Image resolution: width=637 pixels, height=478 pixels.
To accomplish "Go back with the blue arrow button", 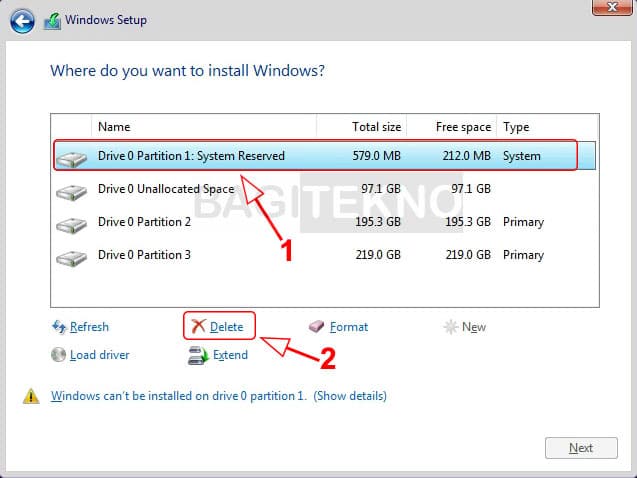I will coord(22,21).
